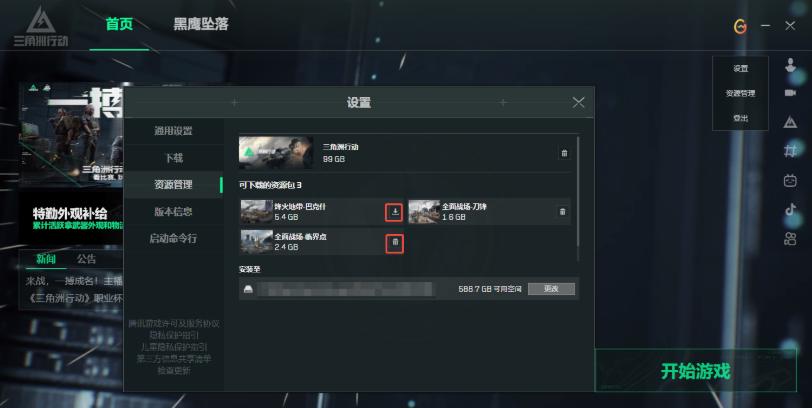Delete the 全面战场-刀锋 resource pack
Viewport: 812px width, 408px height.
(x=562, y=212)
